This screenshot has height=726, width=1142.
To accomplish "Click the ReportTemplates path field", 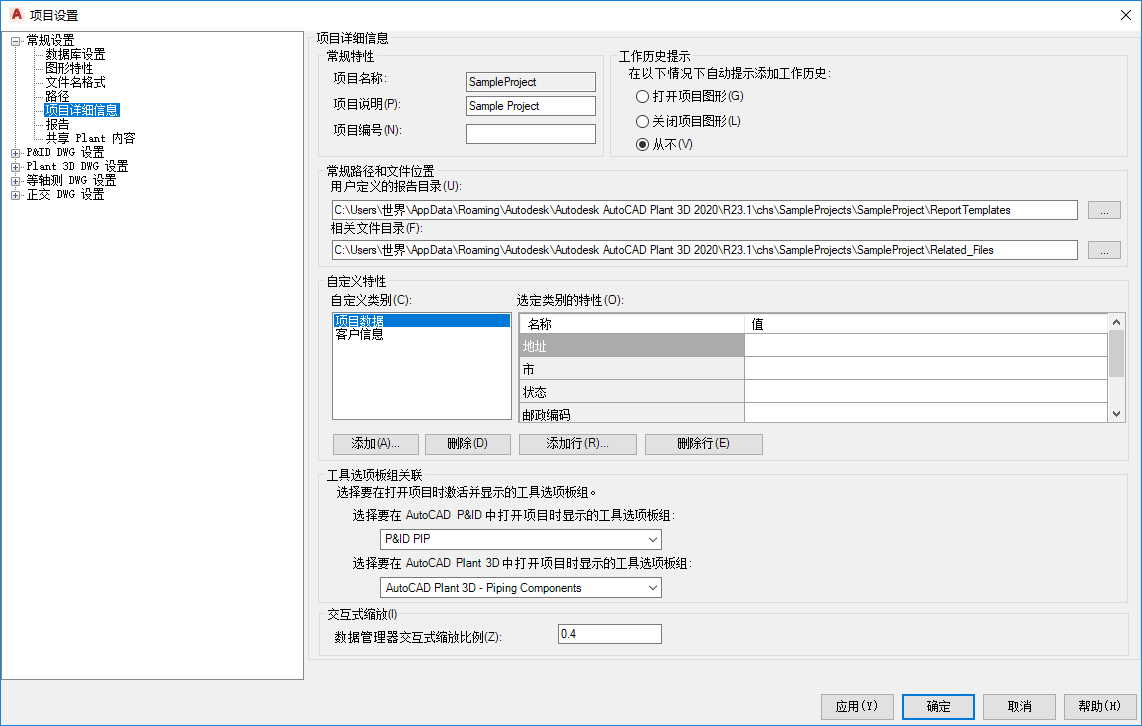I will pyautogui.click(x=704, y=210).
